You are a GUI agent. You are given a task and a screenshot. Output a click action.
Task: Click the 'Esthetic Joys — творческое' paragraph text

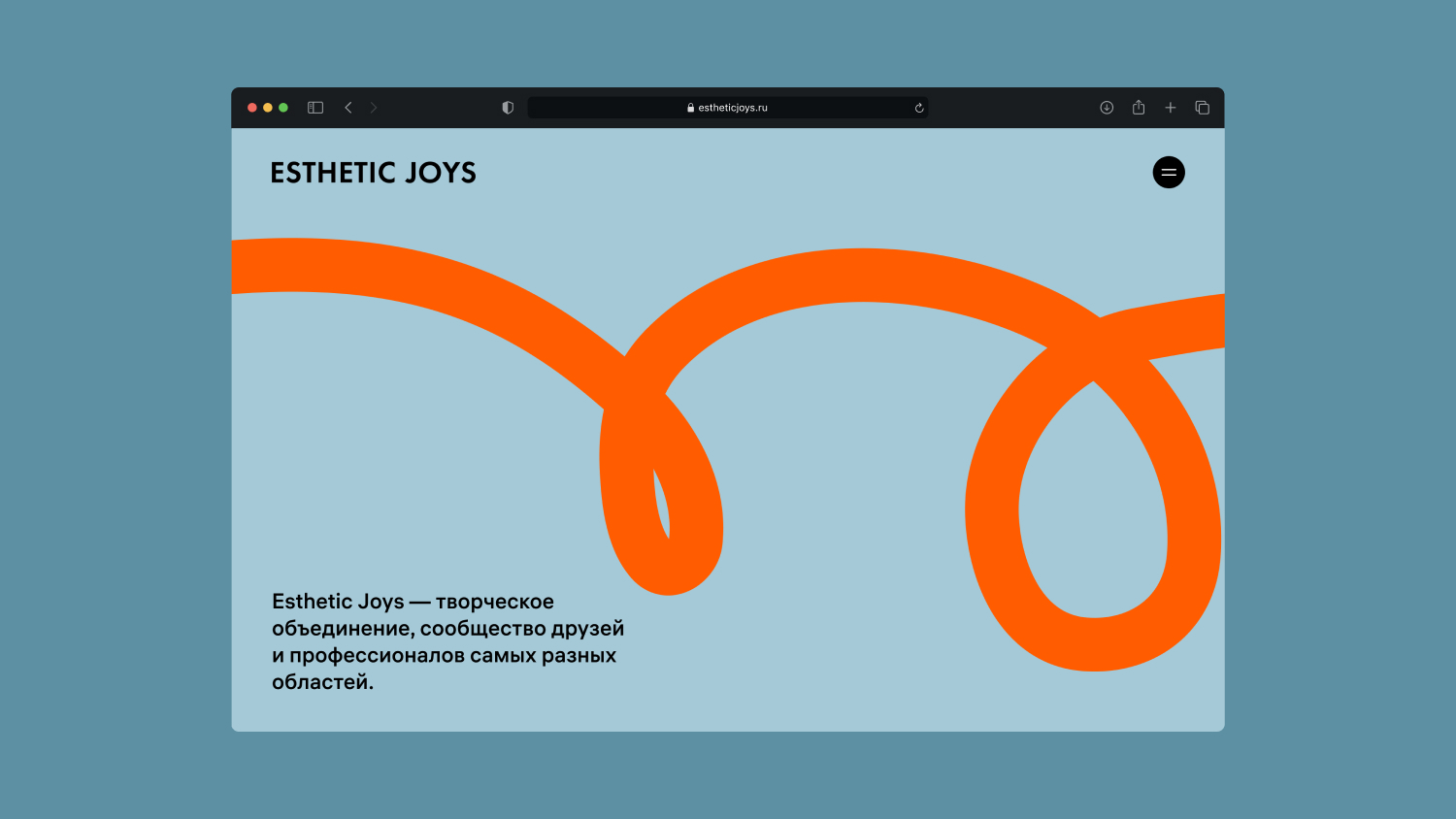pyautogui.click(x=448, y=641)
